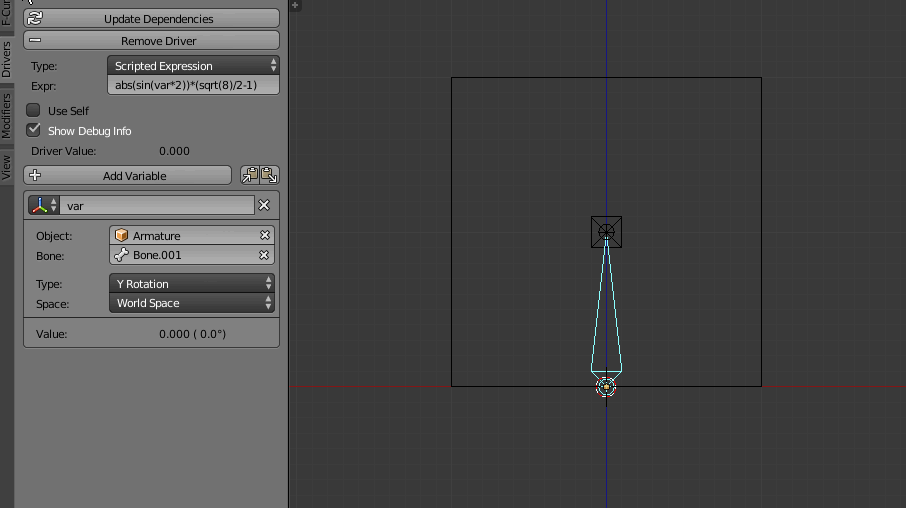906x508 pixels.
Task: Clear the Bone.001 field with X
Action: pyautogui.click(x=264, y=255)
